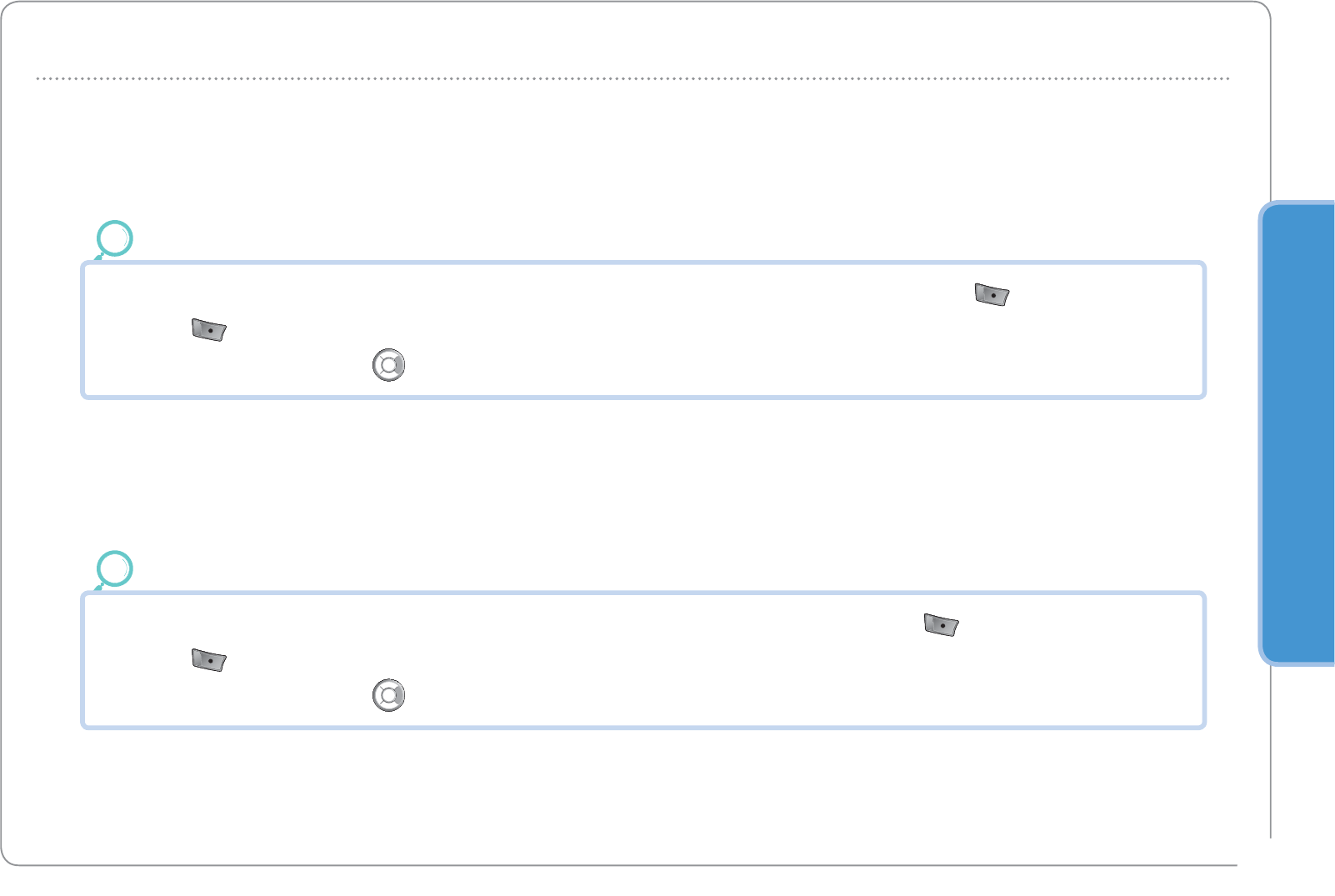Click the round navigation key in lower box
Viewport: 1335px width, 896px height.
coord(388,695)
